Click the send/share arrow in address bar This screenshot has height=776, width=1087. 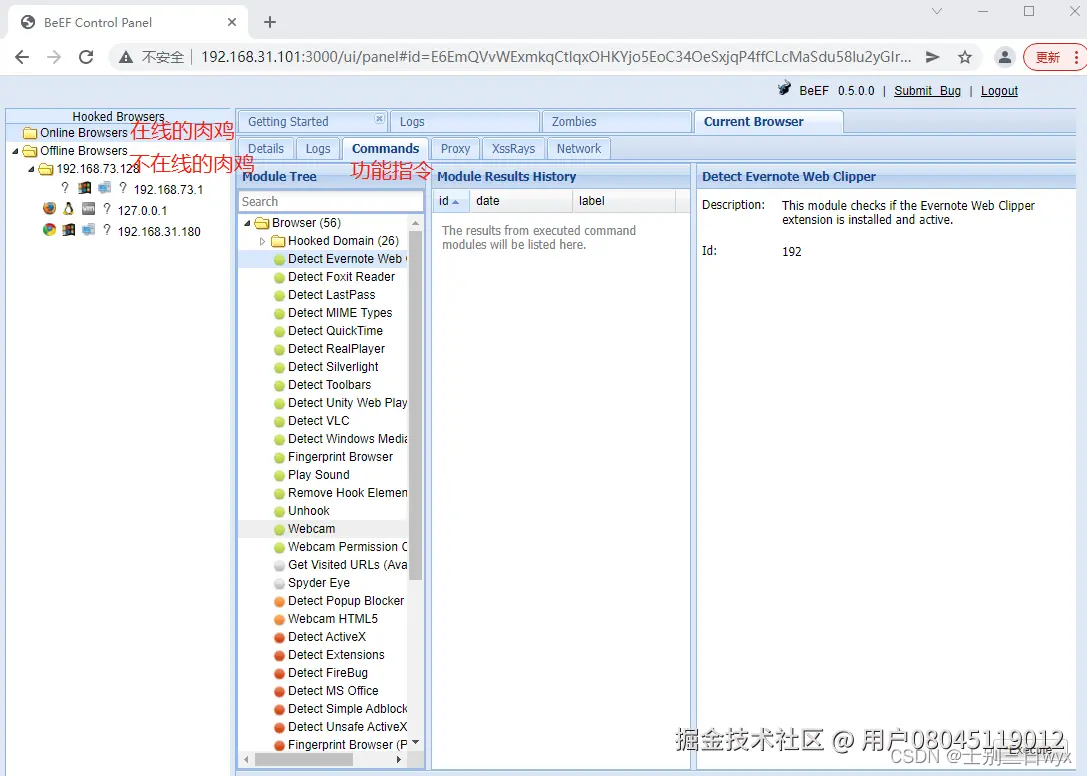tap(933, 57)
